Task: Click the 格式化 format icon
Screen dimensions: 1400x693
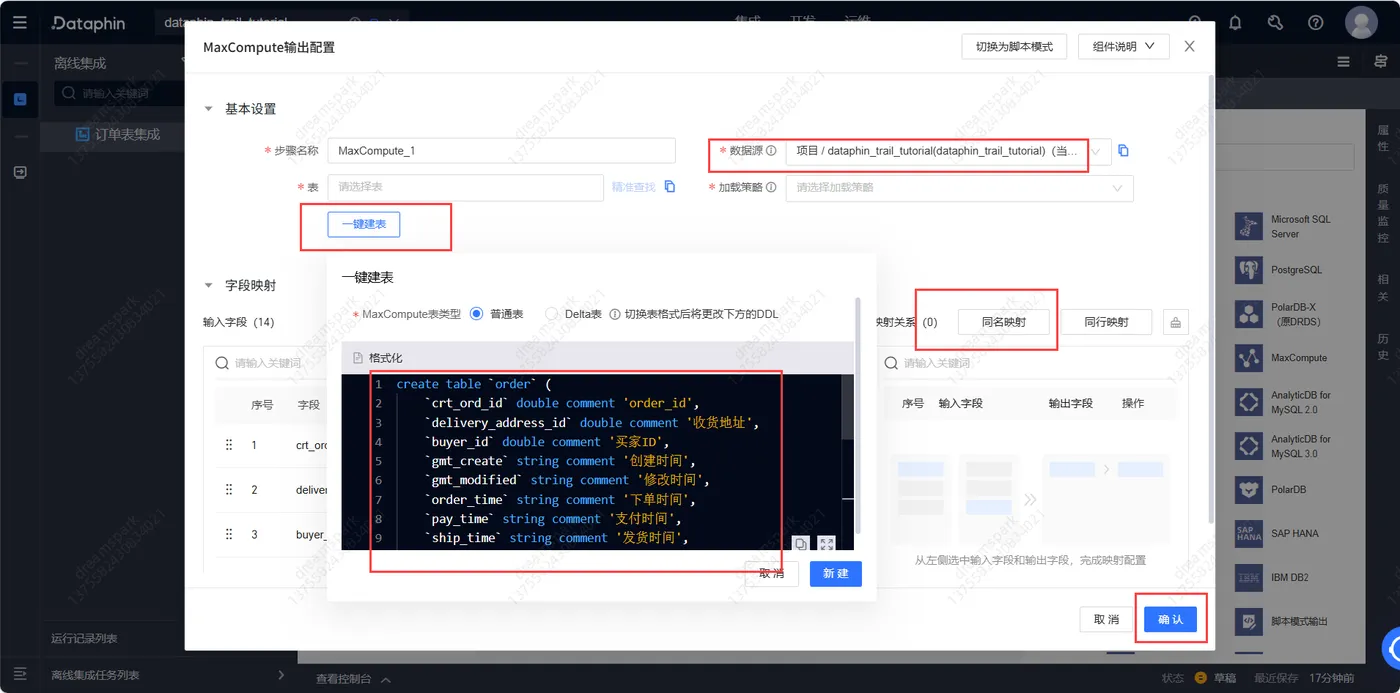Action: 358,358
